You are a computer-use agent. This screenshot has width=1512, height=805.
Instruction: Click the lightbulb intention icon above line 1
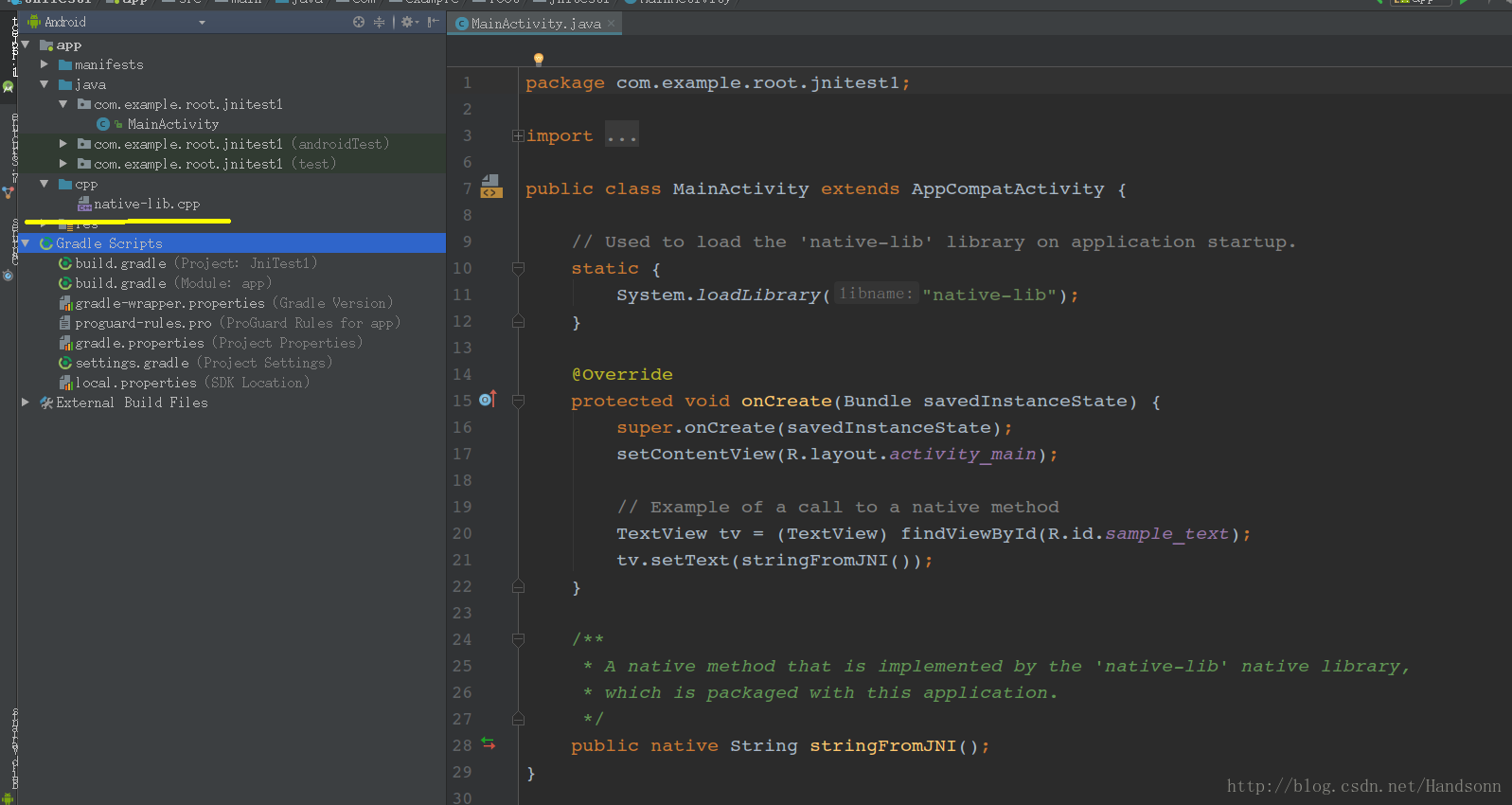click(x=539, y=60)
